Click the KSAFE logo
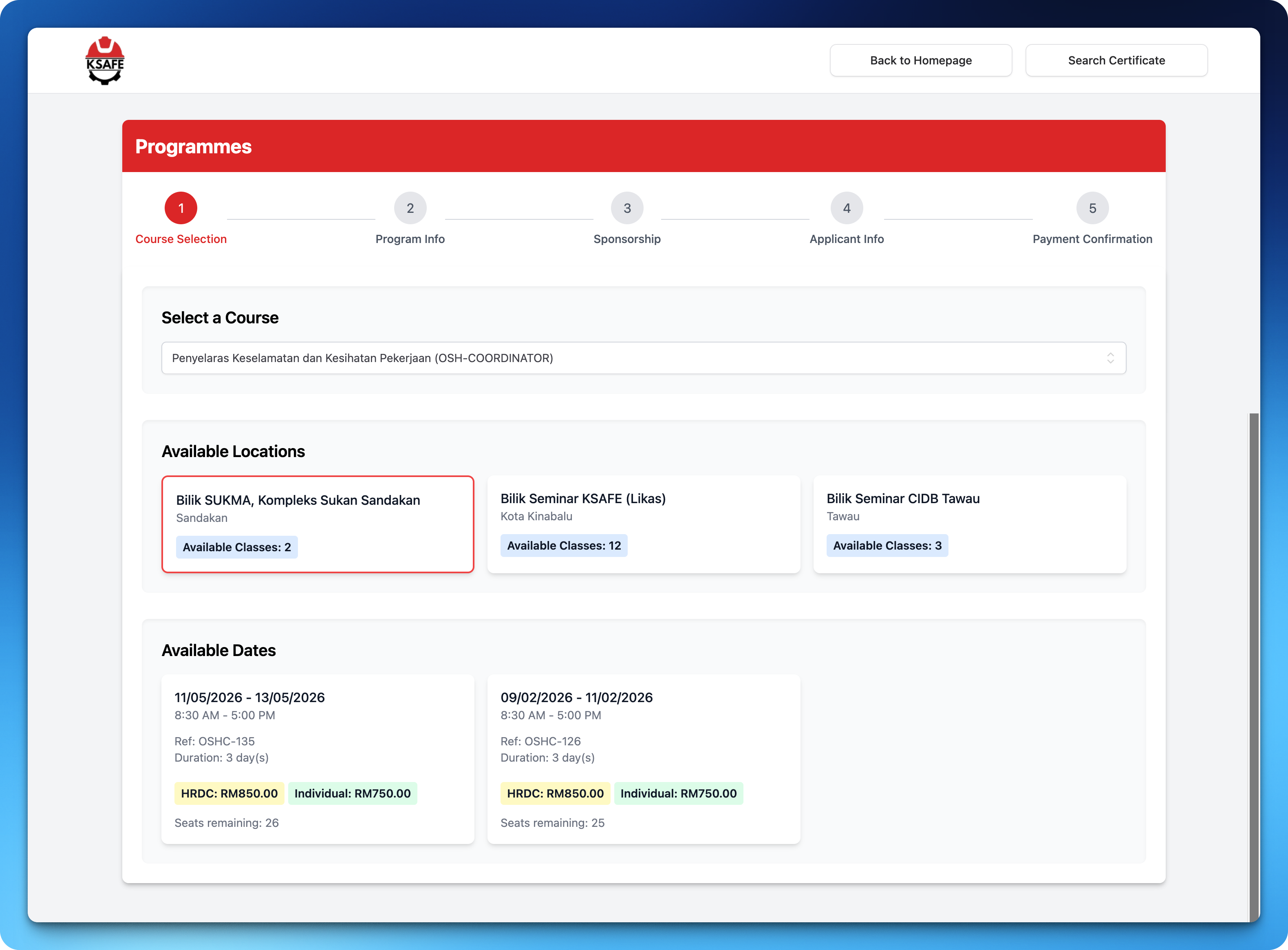 coord(106,60)
